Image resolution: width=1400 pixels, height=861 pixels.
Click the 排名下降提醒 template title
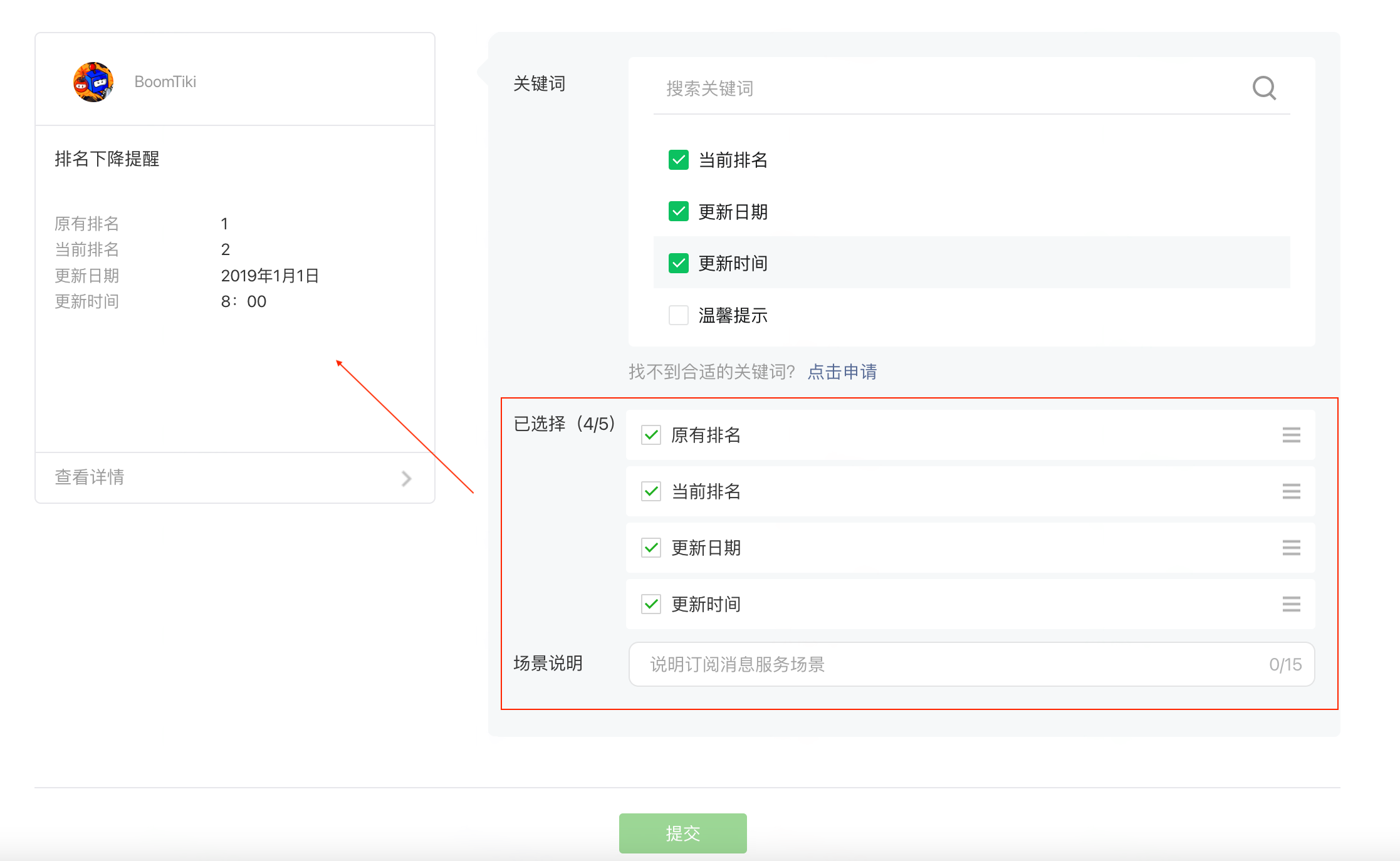[107, 159]
